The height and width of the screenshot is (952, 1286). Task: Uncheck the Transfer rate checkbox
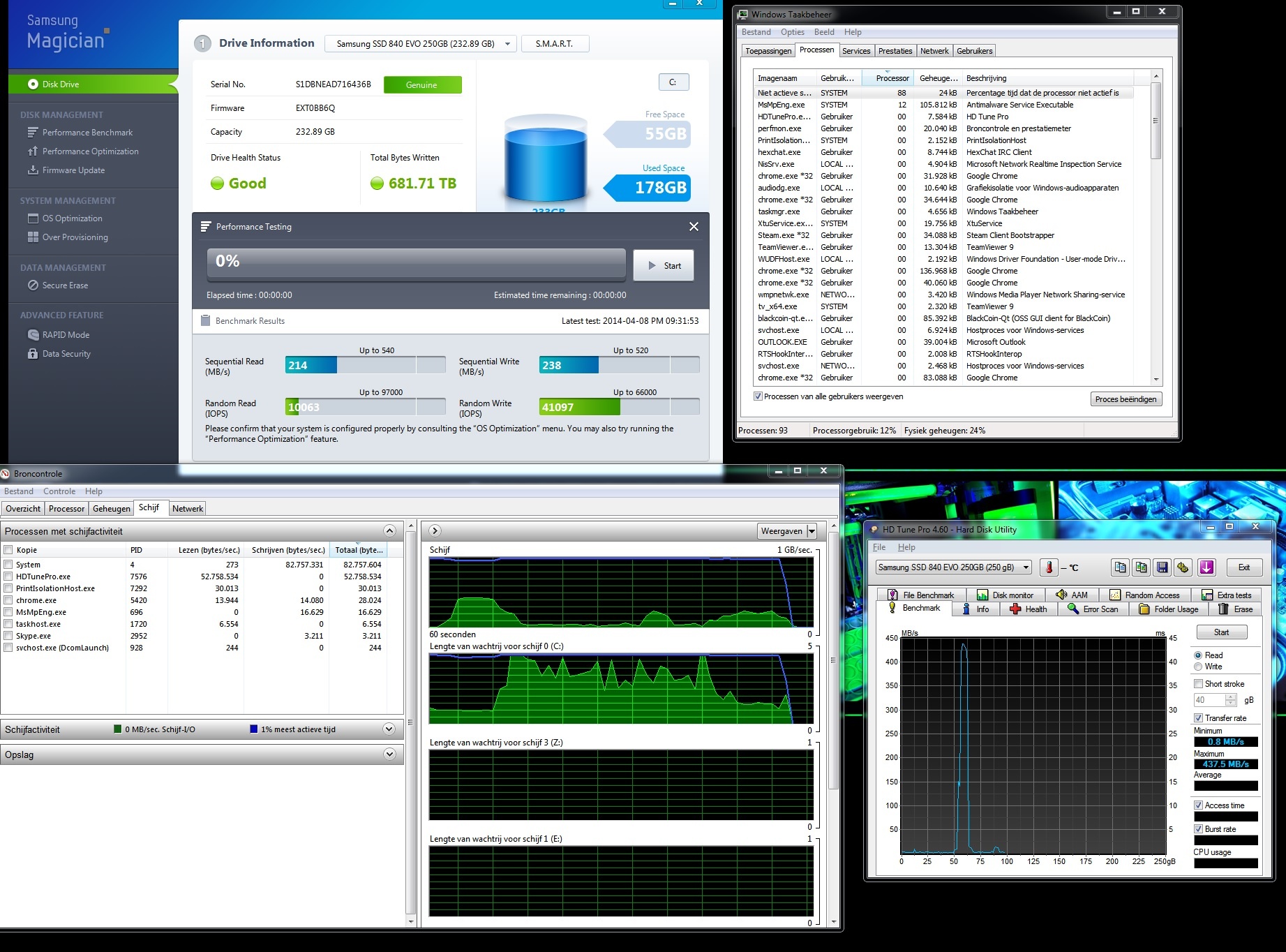[1198, 718]
